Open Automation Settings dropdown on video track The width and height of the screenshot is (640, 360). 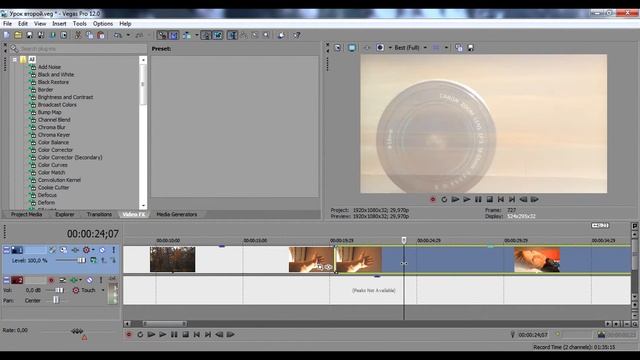click(93, 250)
